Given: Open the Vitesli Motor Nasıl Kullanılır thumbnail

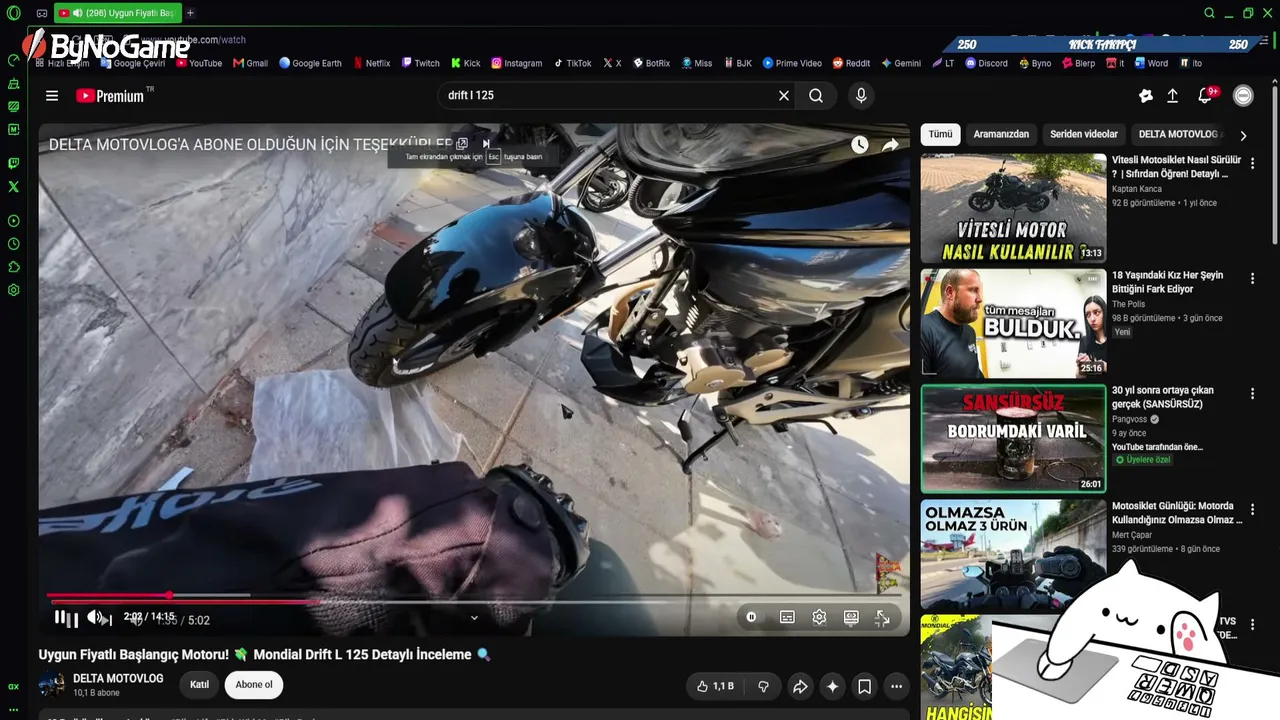Looking at the screenshot, I should point(1013,208).
